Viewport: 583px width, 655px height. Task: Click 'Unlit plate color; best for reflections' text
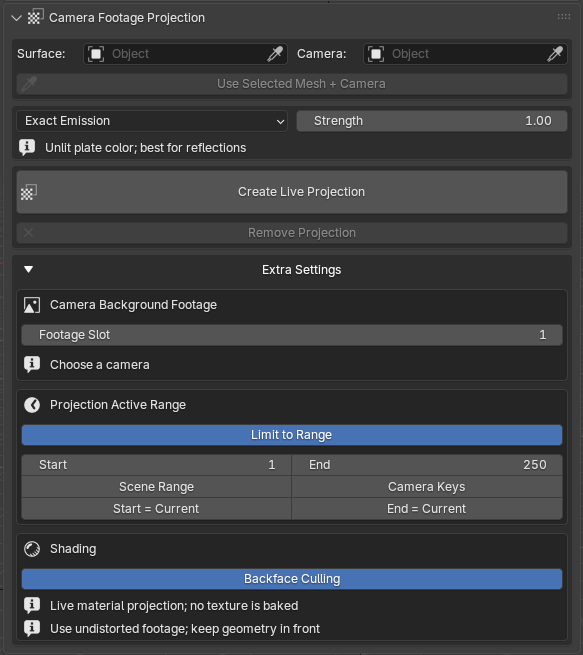[145, 148]
